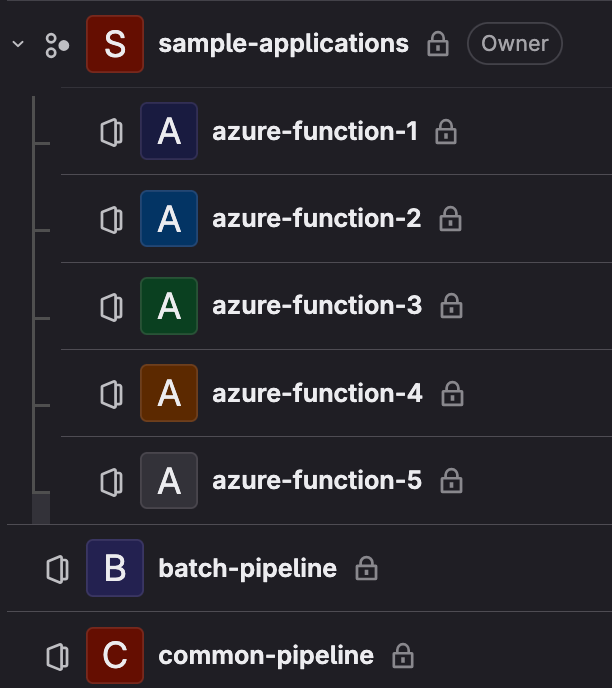Open the azure-function-2 project
This screenshot has height=688, width=612.
(316, 219)
